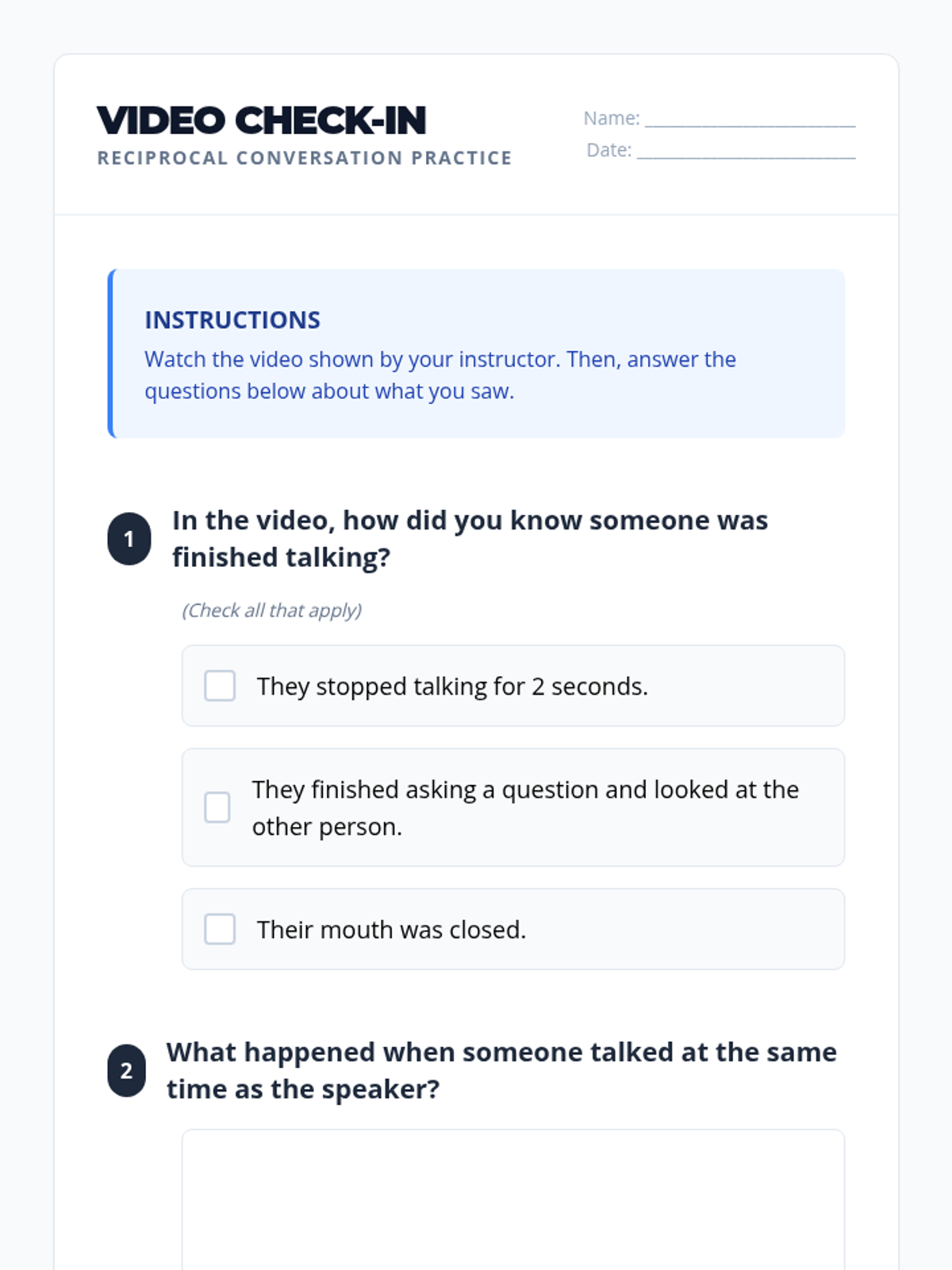Image resolution: width=952 pixels, height=1270 pixels.
Task: Select the 'looked at the other person' option text
Action: tap(525, 807)
